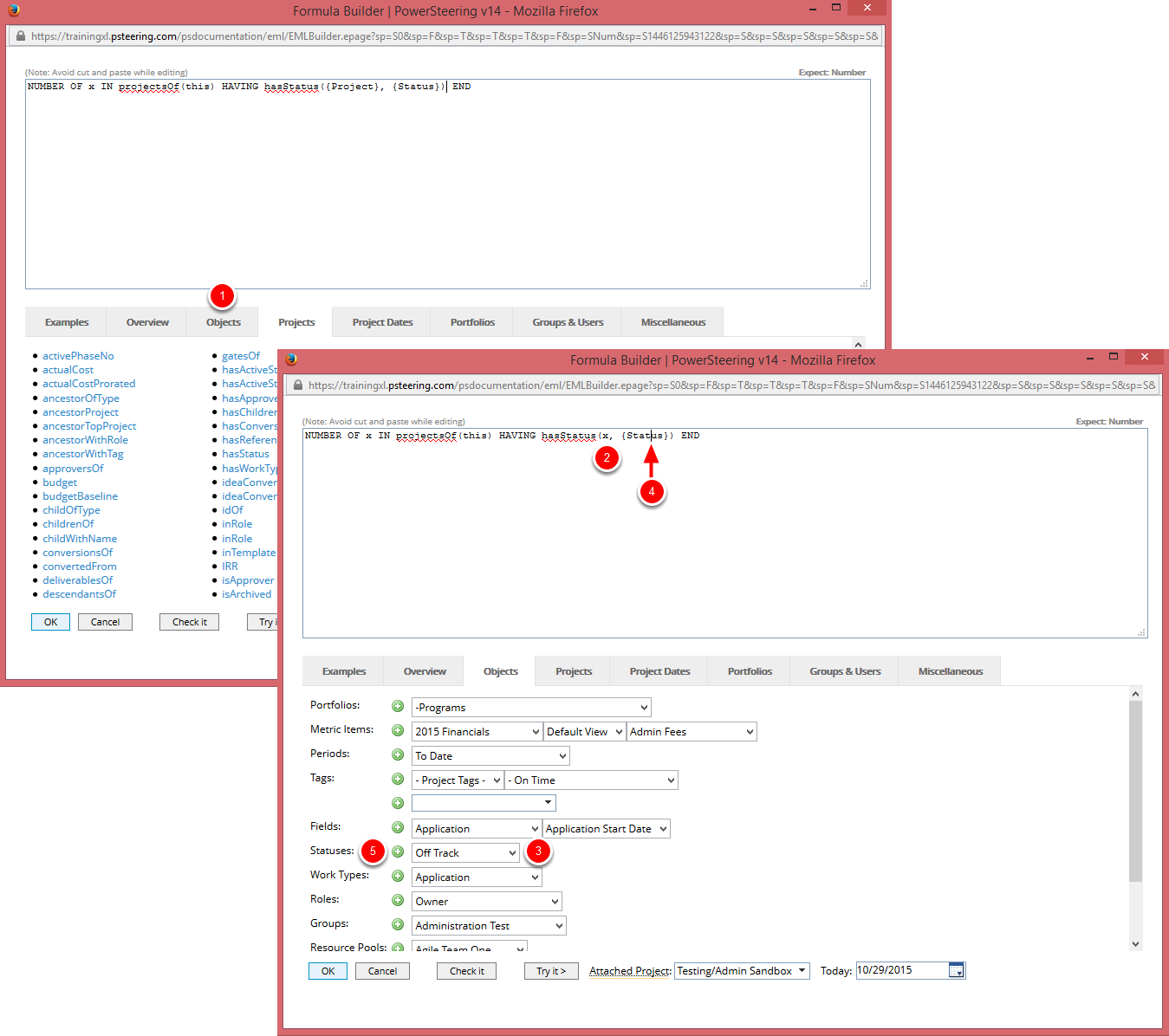Screen dimensions: 1169x1036
Task: Open the Fields type dropdown showing Application
Action: coord(477,829)
